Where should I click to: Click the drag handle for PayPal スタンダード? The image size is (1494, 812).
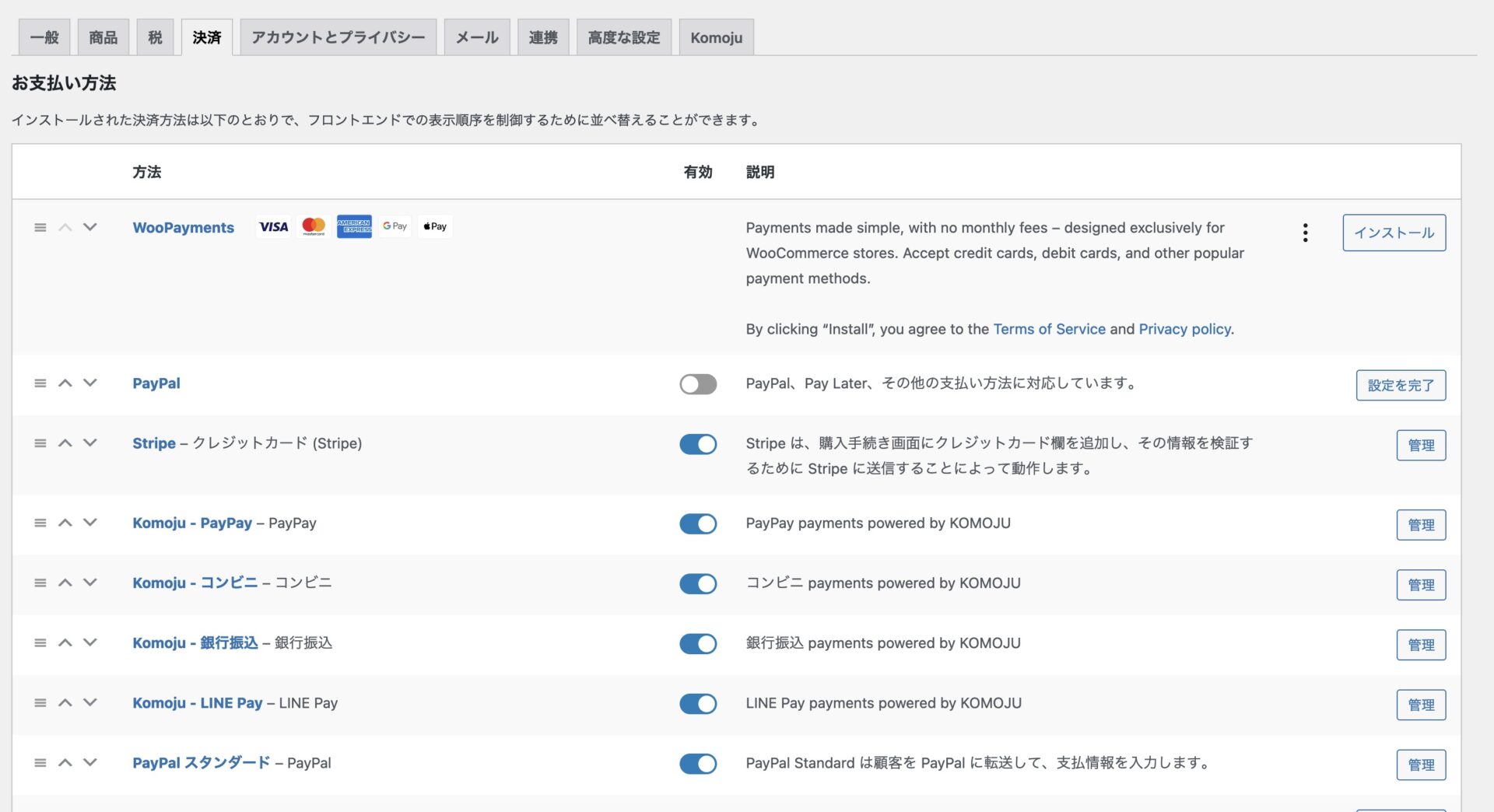click(40, 763)
